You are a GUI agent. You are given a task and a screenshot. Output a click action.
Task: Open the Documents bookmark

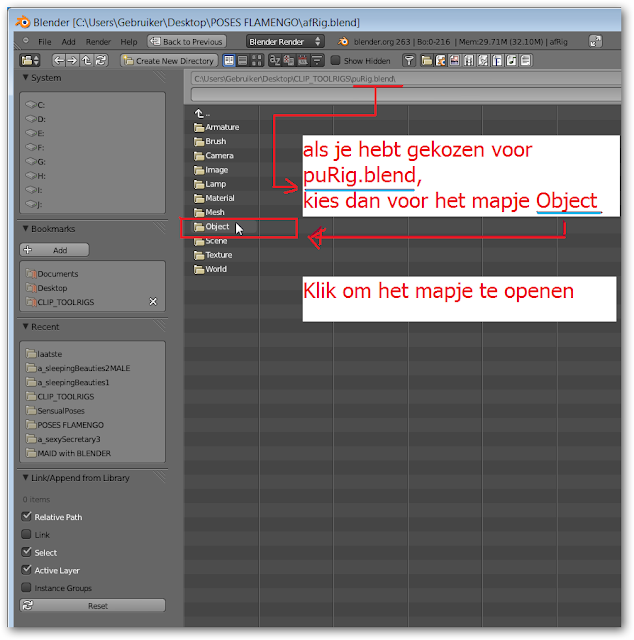coord(52,274)
